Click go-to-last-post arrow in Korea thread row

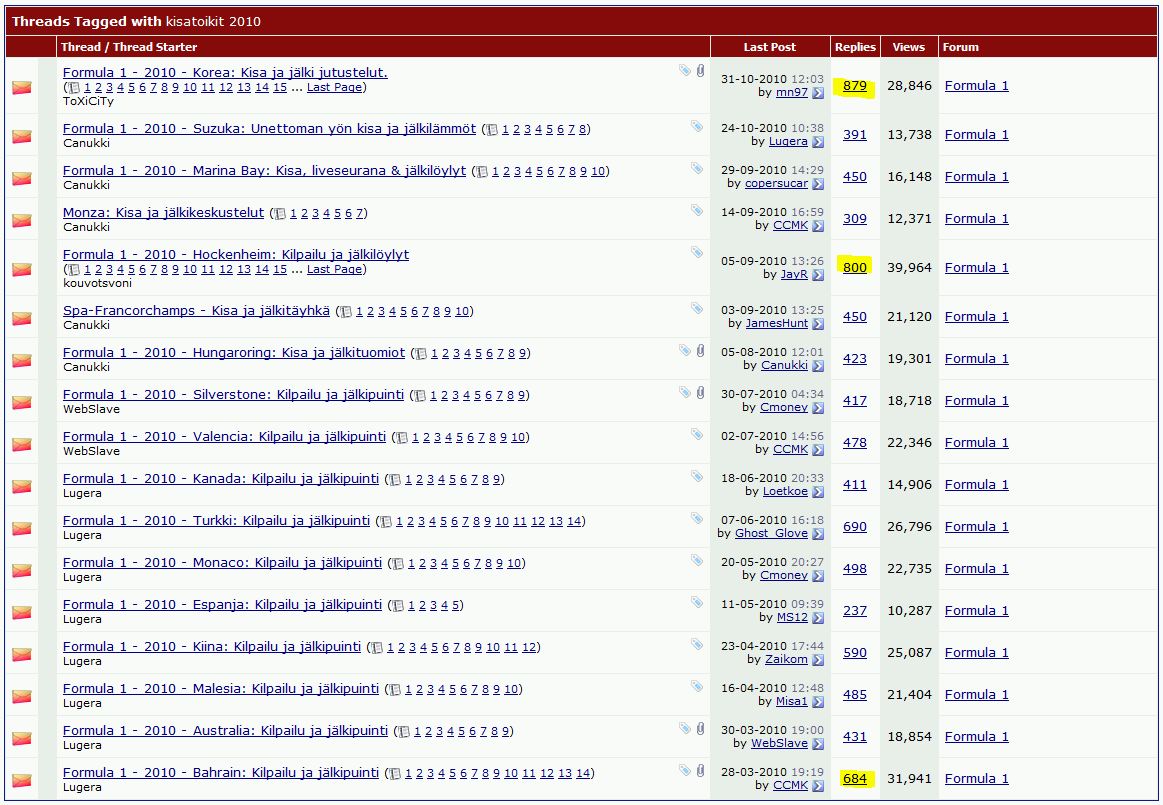pyautogui.click(x=818, y=93)
